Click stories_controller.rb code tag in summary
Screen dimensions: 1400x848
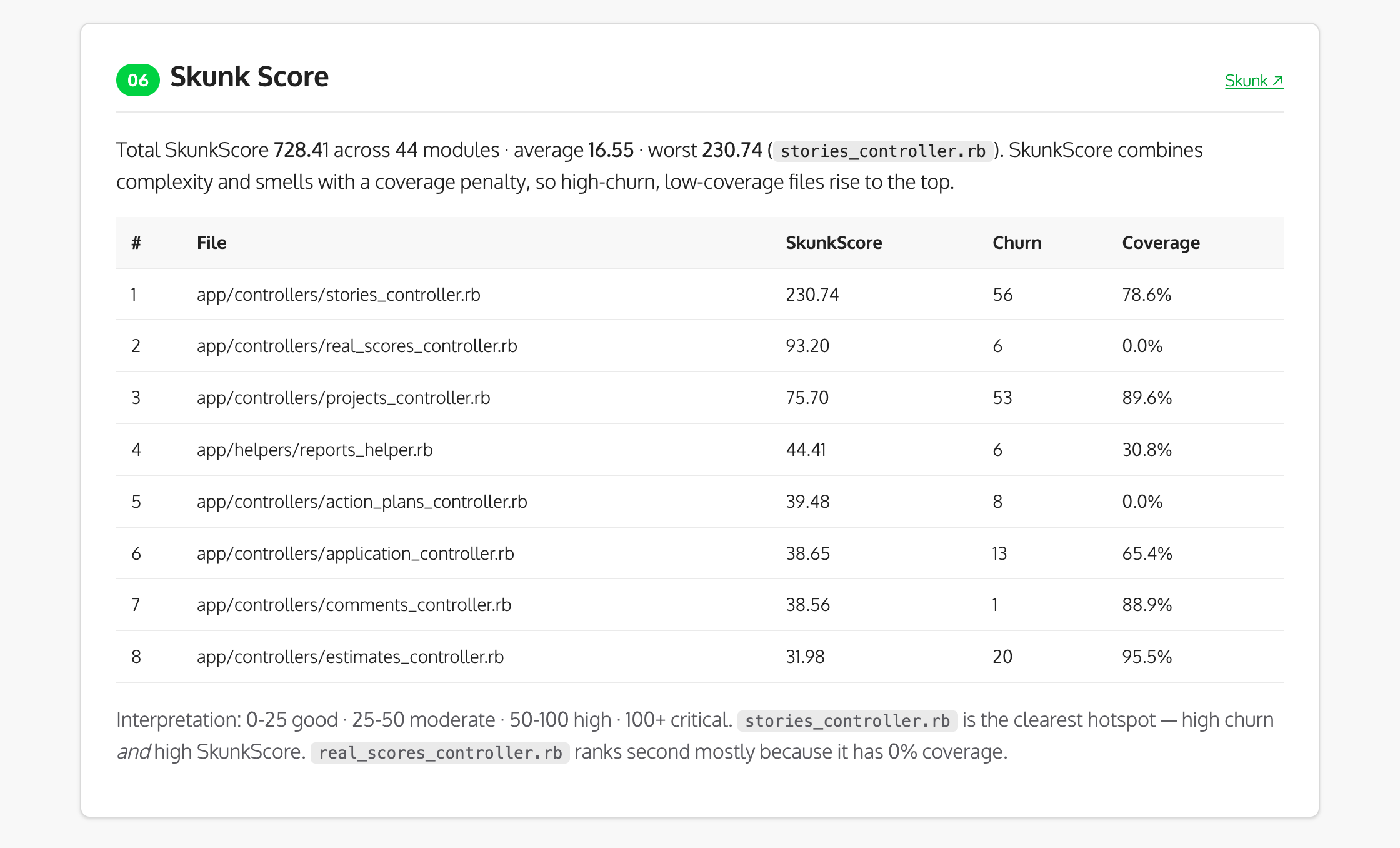pos(883,151)
